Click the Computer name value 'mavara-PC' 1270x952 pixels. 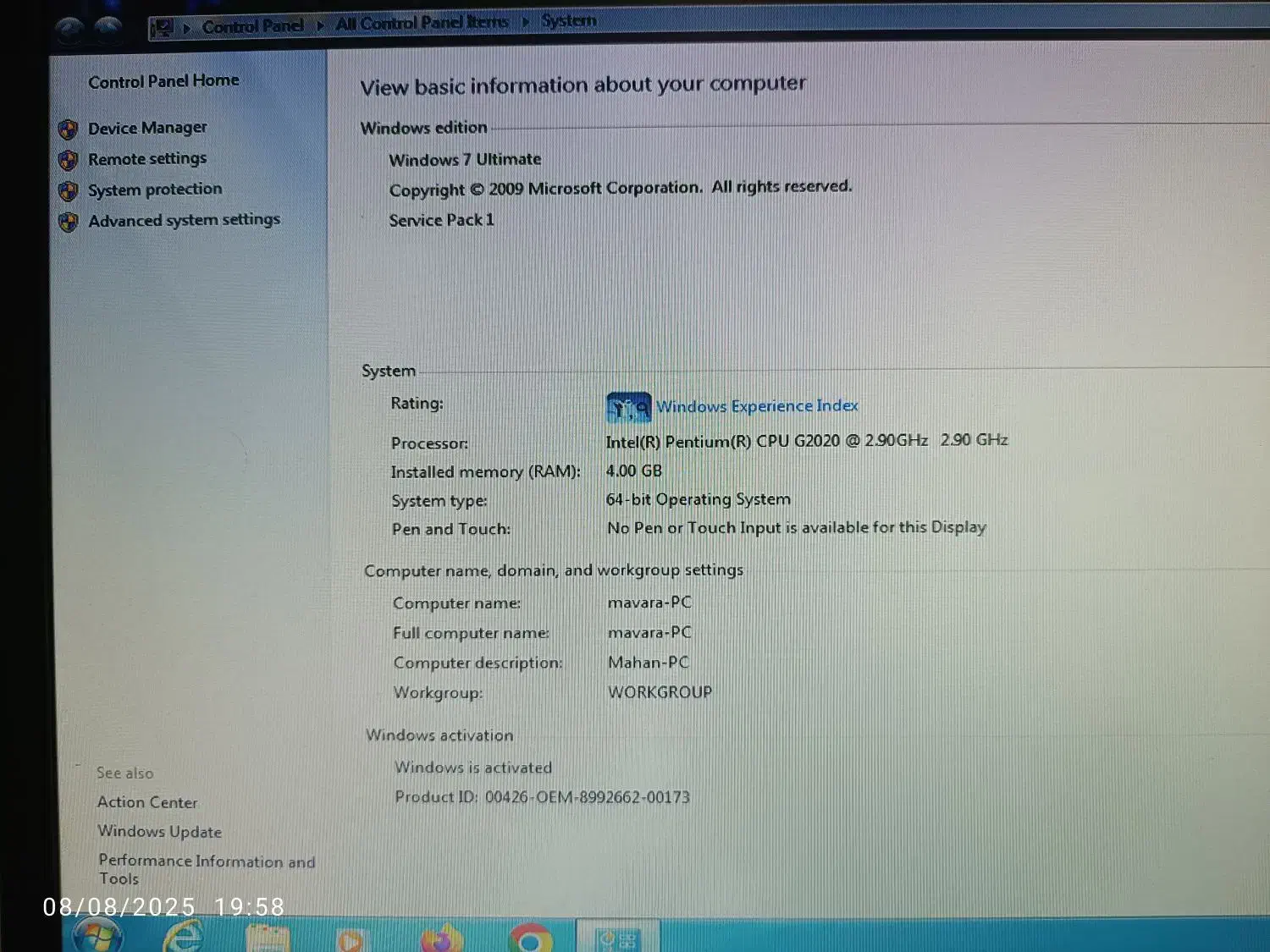pos(649,603)
